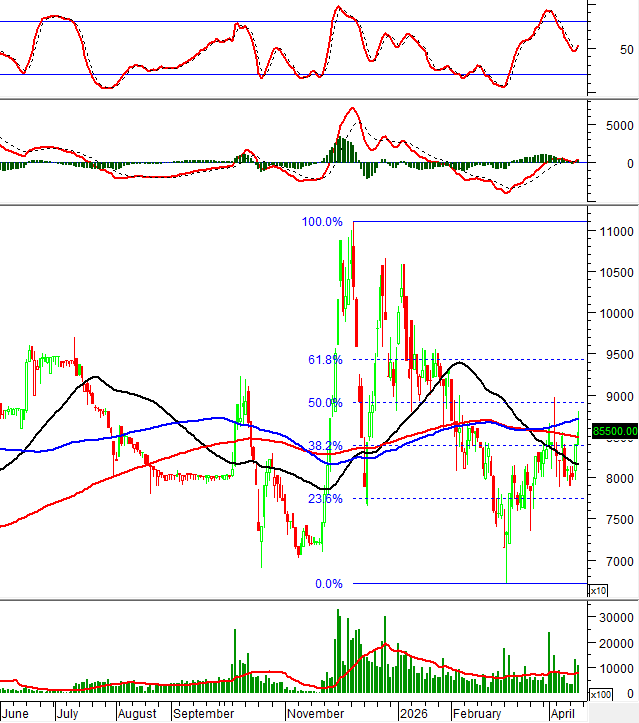This screenshot has width=639, height=723.
Task: Select the February time axis label
Action: [476, 714]
